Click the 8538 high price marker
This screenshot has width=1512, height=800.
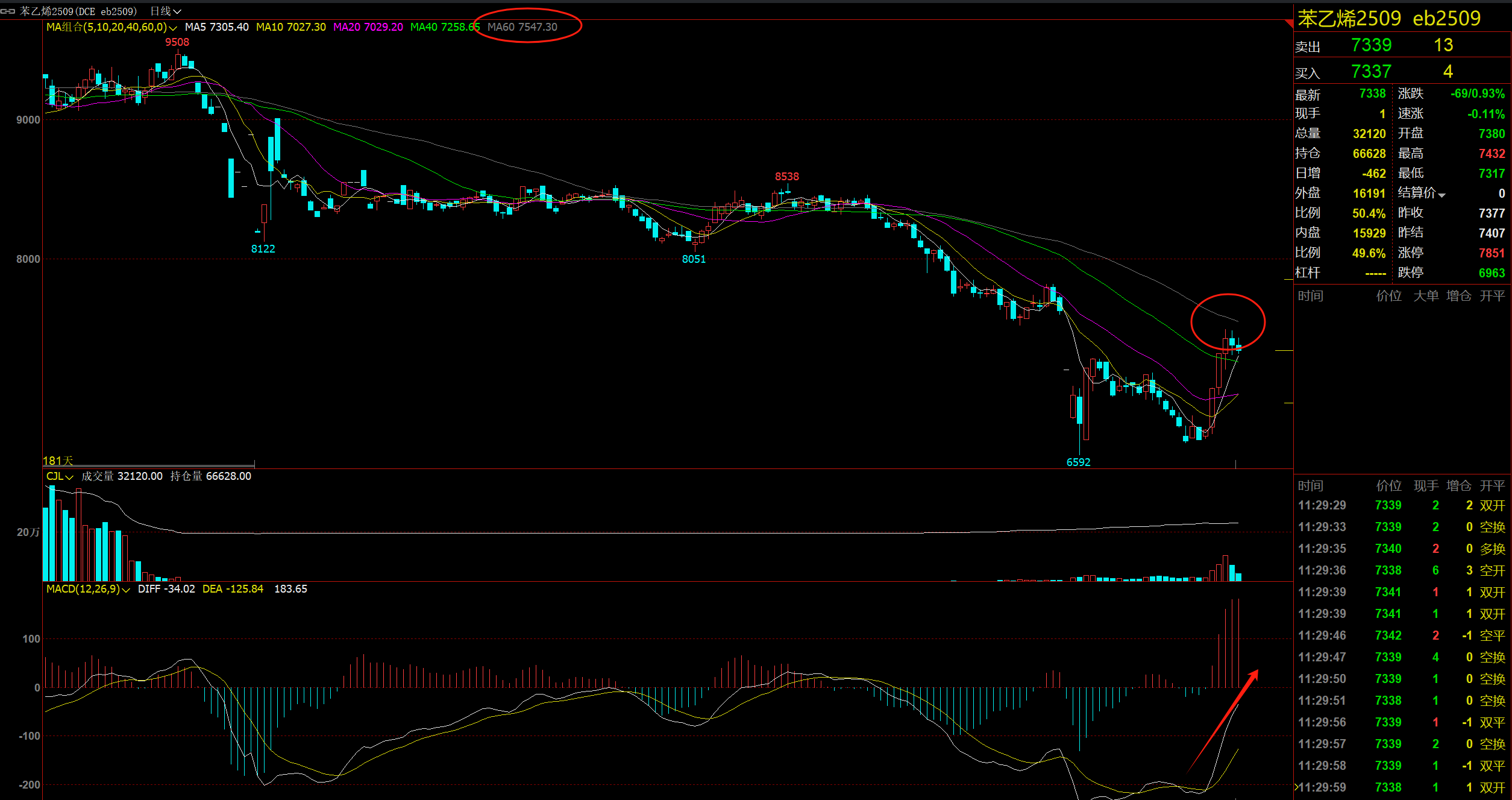tap(786, 177)
